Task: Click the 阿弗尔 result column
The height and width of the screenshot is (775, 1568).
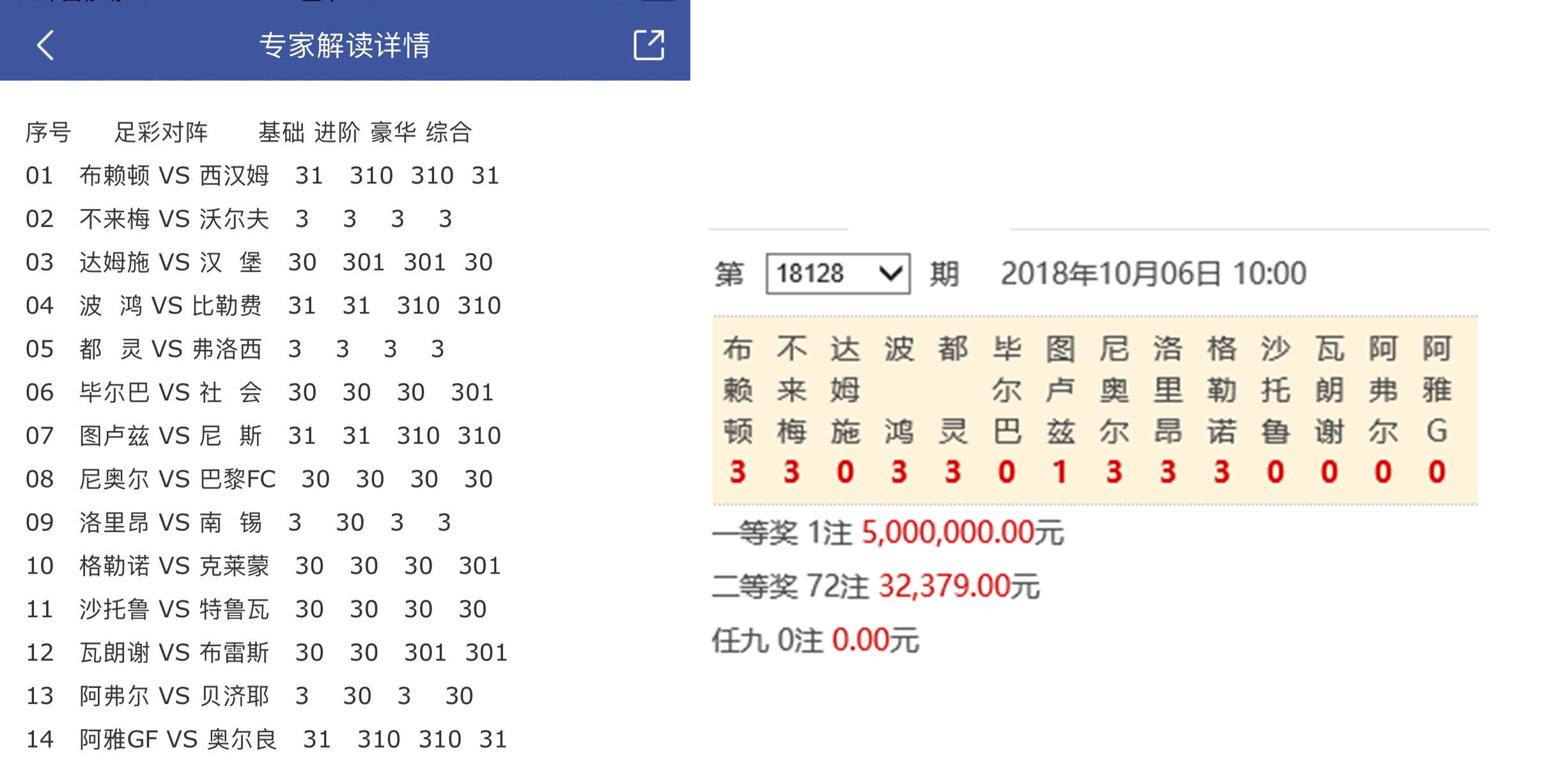Action: (1383, 410)
